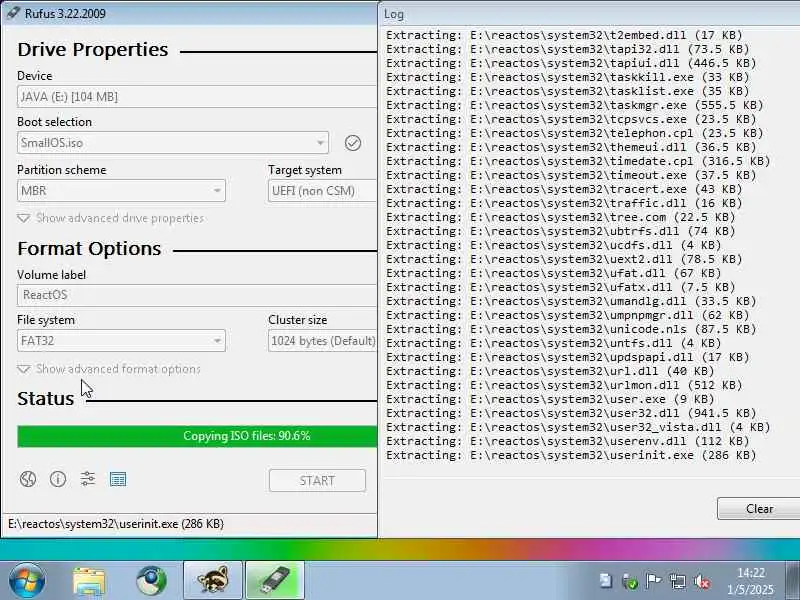Open the Device JAVA (E:) dropdown
This screenshot has width=800, height=600.
(x=197, y=97)
